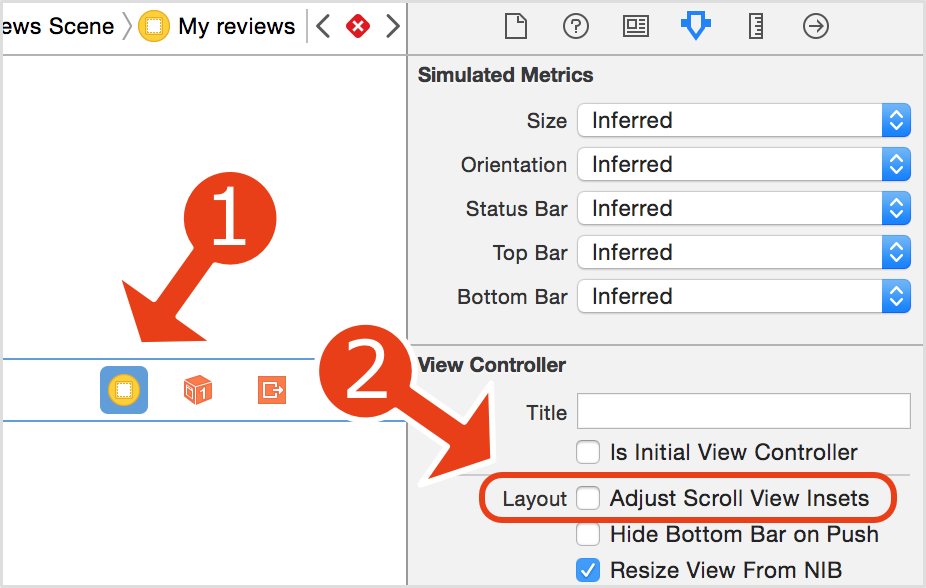
Task: Go to previous issue in jump bar
Action: point(322,26)
